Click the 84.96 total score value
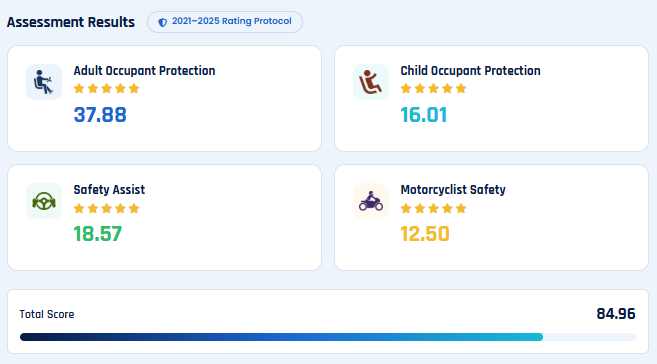 pyautogui.click(x=616, y=314)
